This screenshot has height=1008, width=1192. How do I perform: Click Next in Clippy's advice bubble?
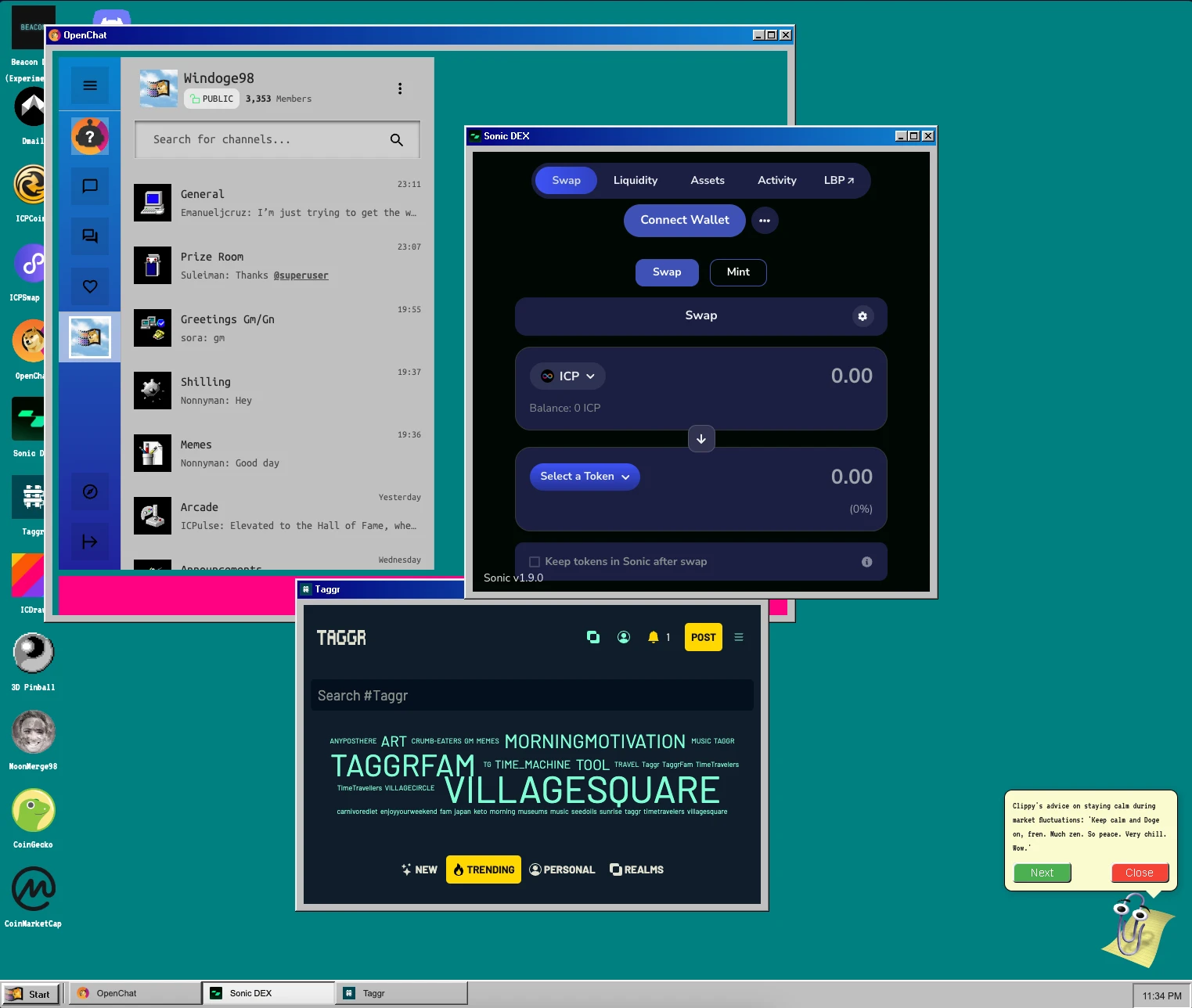1042,873
